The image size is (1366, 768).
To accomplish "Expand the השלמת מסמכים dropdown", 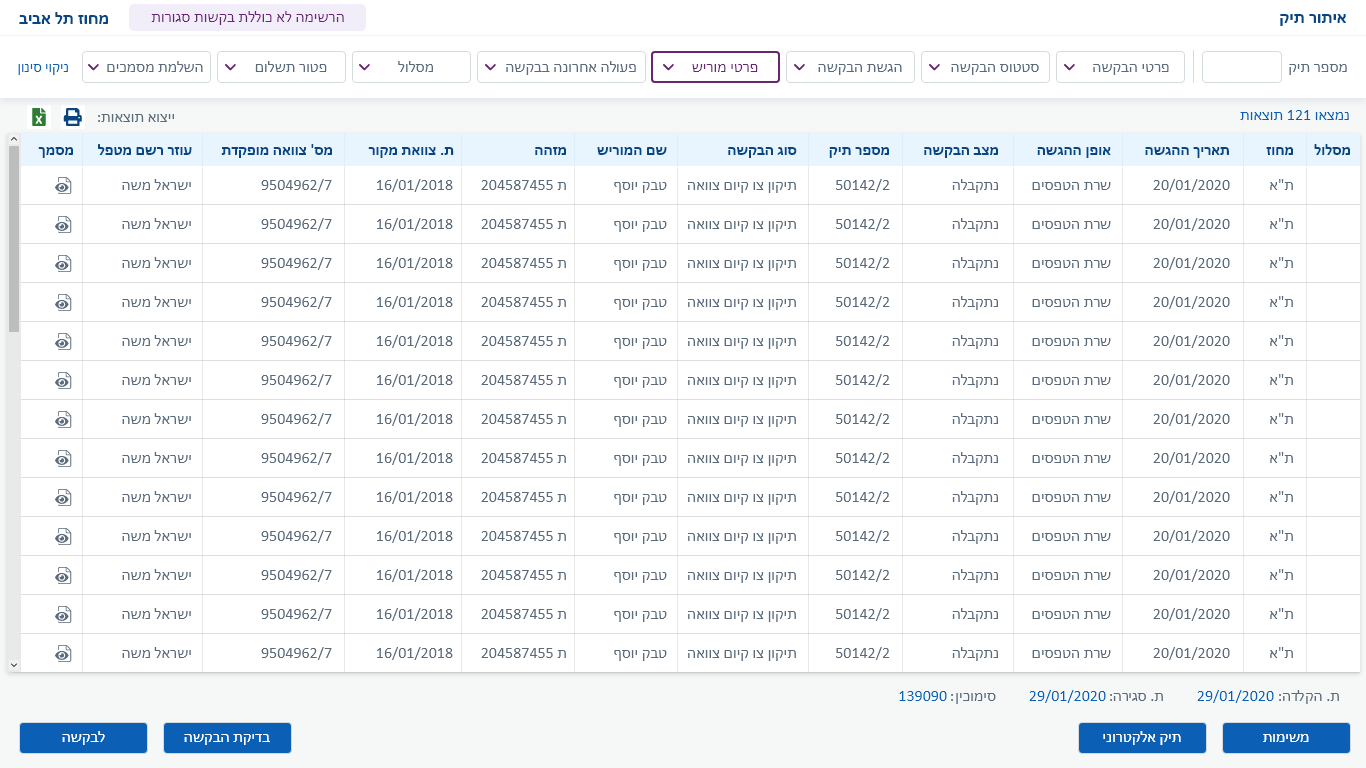I will click(145, 67).
